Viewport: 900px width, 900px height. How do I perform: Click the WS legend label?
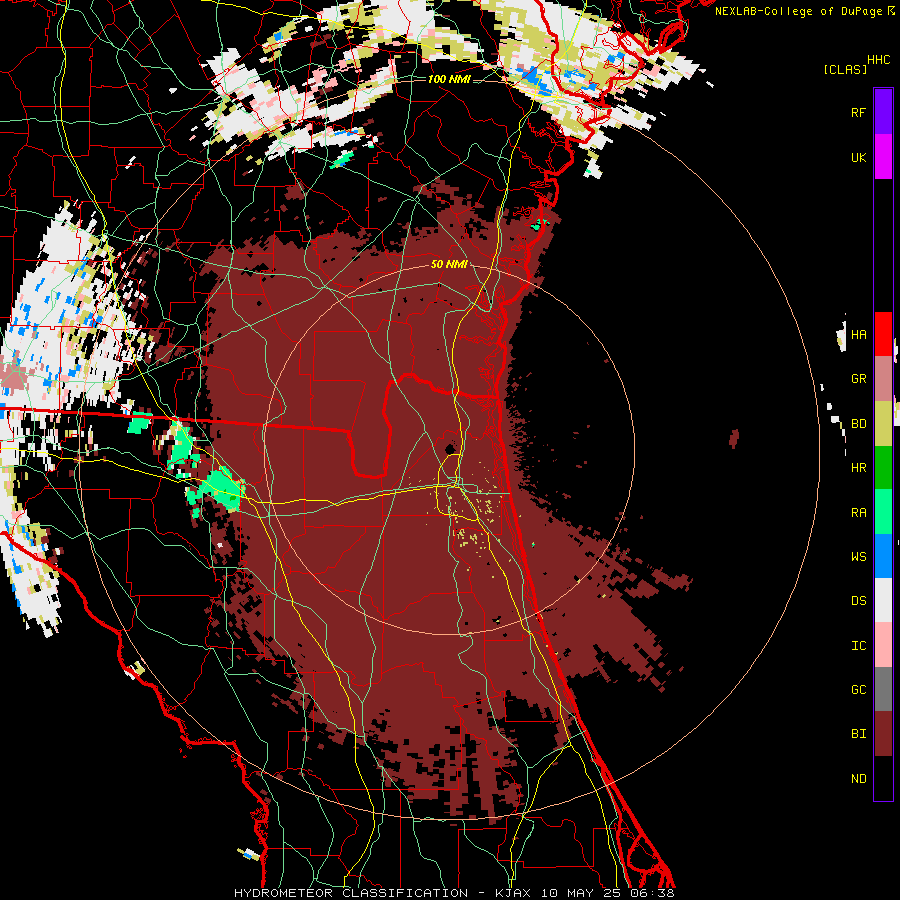pos(858,557)
